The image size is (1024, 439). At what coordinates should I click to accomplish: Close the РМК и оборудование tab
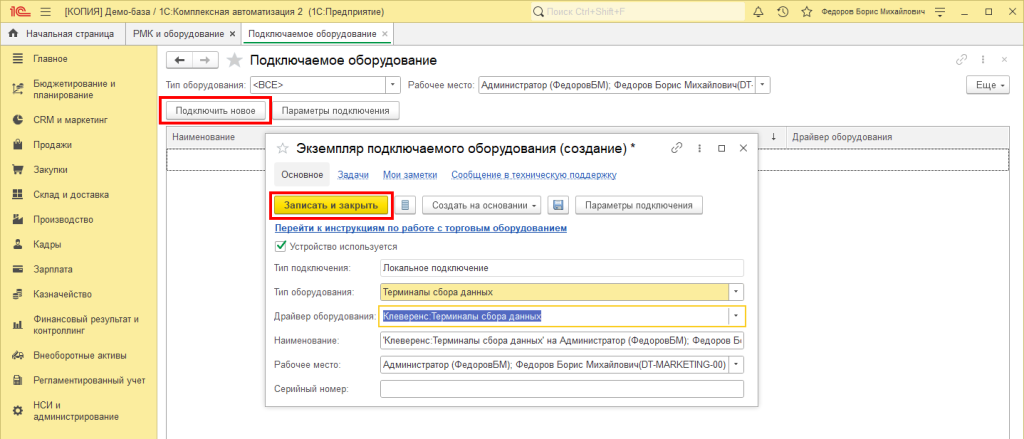tap(232, 33)
